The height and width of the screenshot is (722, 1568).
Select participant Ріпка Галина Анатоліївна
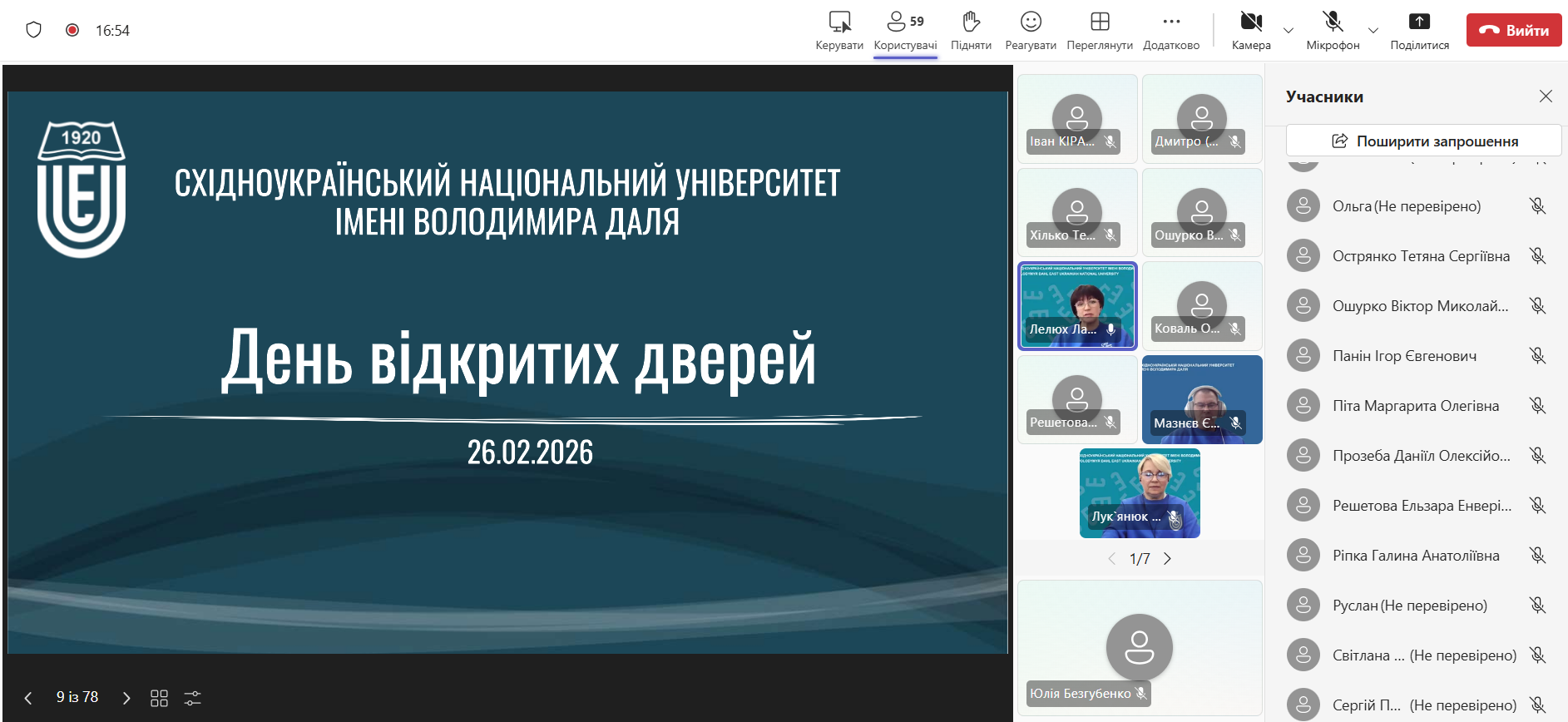coord(1416,556)
